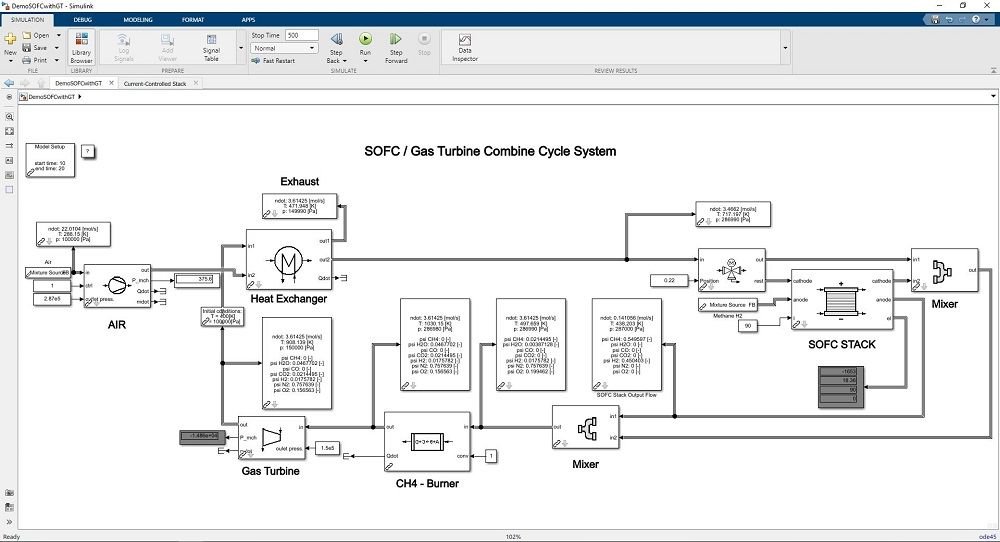Toggle the Hide/Show Explorer Bar button
1000x542 pixels.
pos(10,97)
